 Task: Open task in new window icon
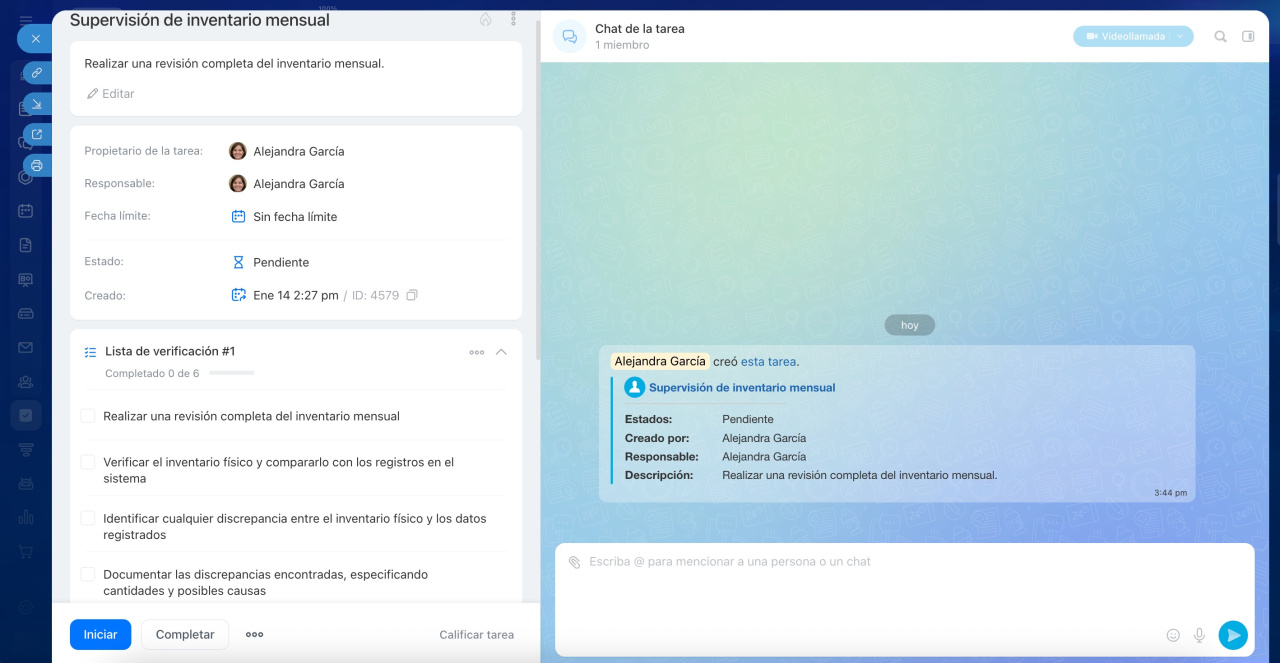tap(37, 134)
